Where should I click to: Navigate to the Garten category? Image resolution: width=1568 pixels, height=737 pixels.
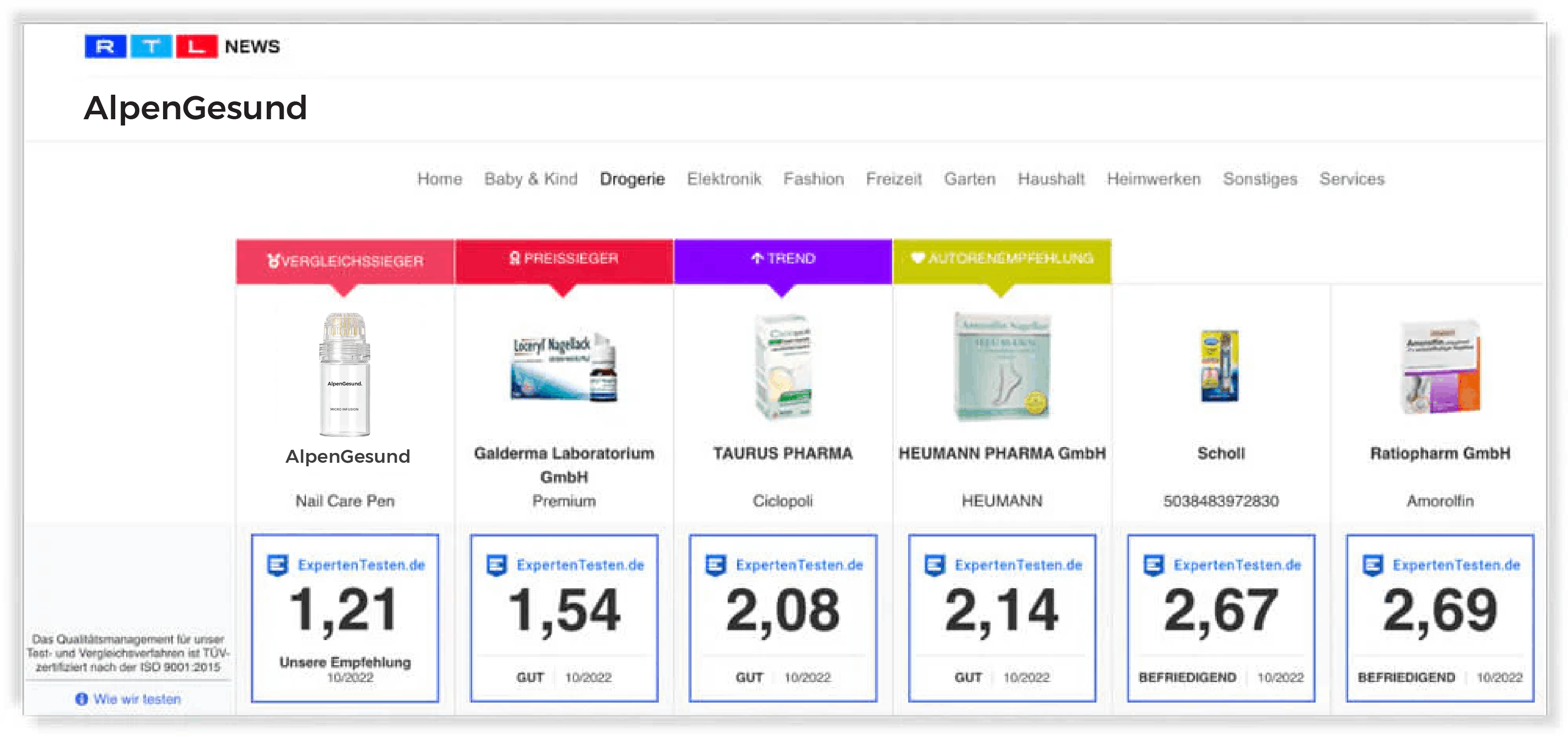click(970, 179)
